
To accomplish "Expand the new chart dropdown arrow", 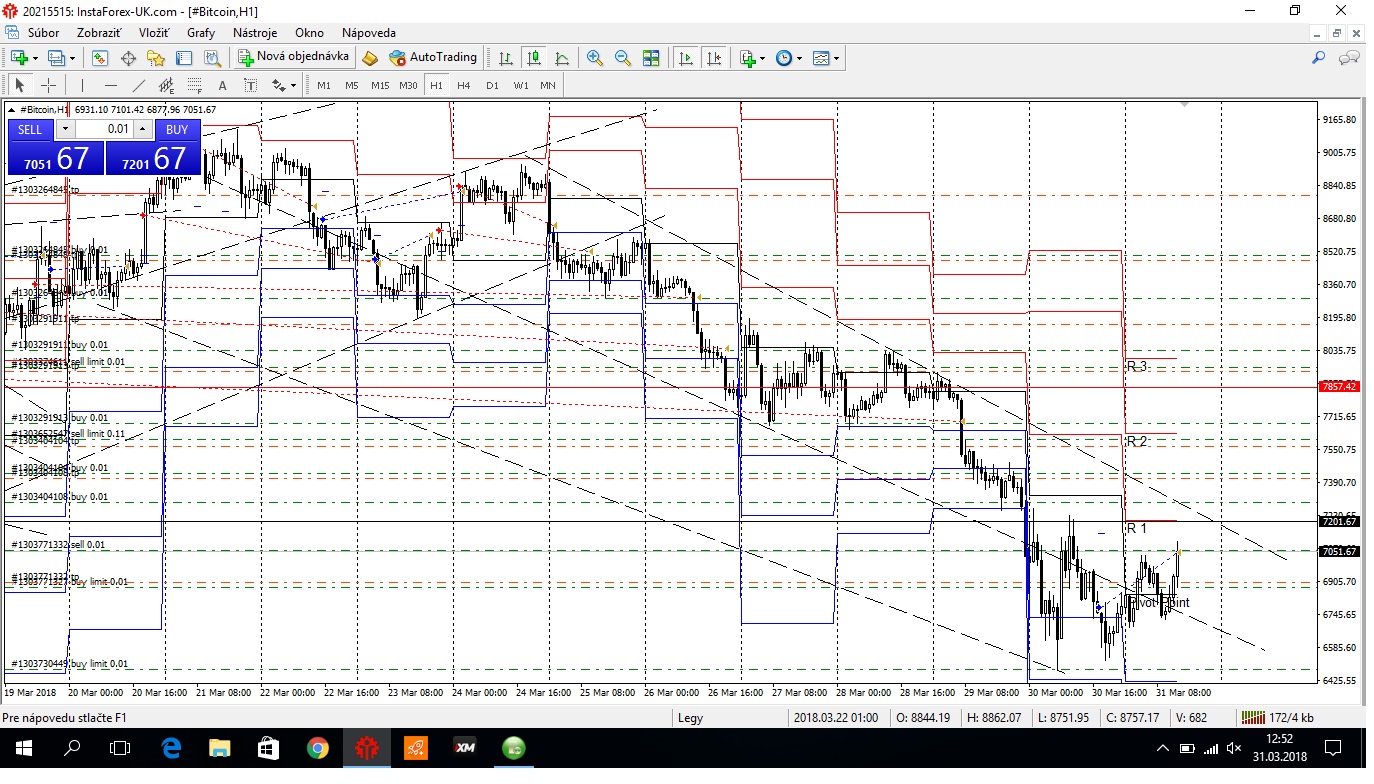I will pos(35,58).
